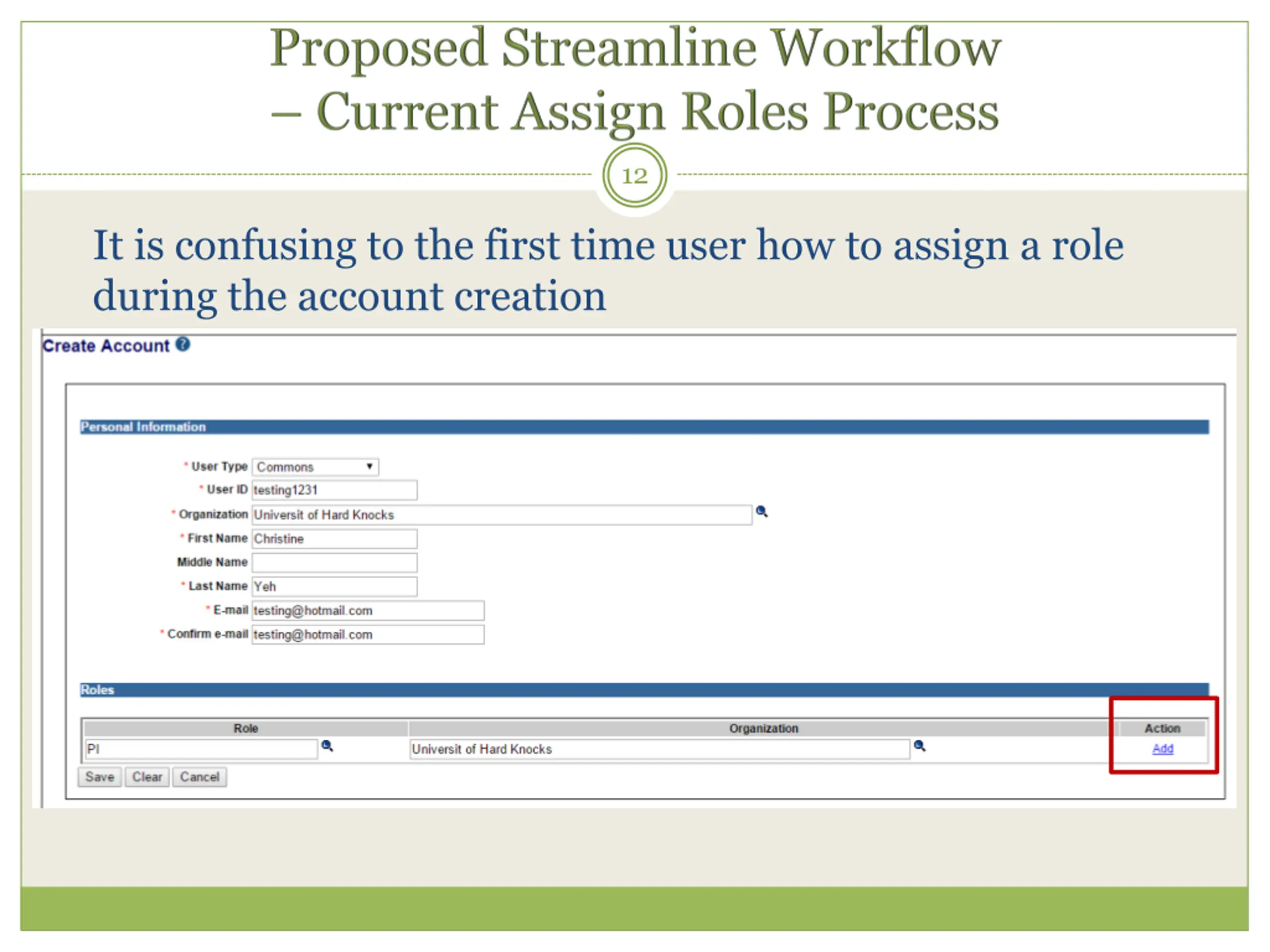Image resolution: width=1270 pixels, height=952 pixels.
Task: Click into the User ID field
Action: 334,490
